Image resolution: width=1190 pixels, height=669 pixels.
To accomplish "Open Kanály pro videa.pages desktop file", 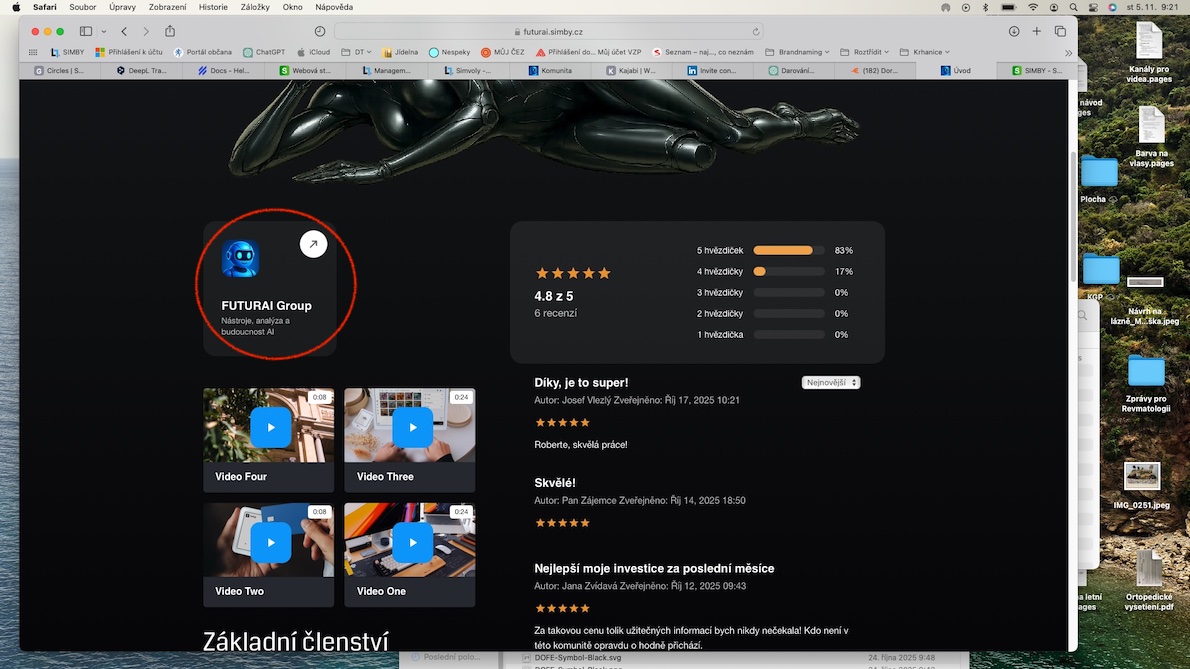I will 1149,52.
